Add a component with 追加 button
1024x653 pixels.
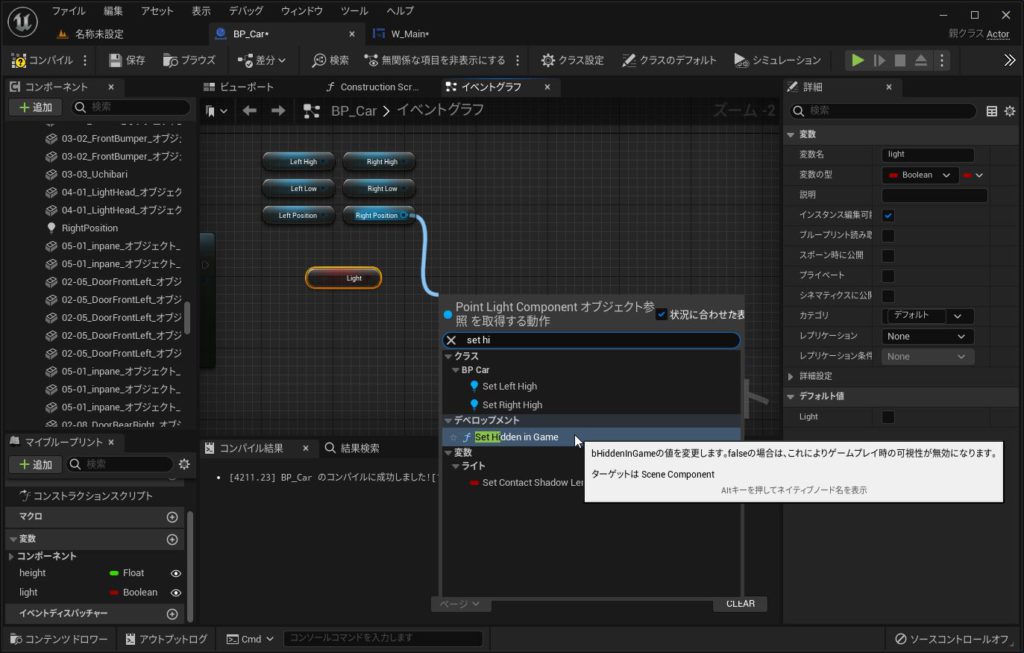(x=35, y=107)
